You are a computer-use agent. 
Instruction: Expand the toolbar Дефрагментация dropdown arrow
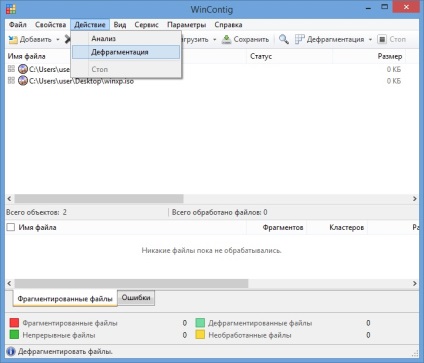(x=370, y=39)
